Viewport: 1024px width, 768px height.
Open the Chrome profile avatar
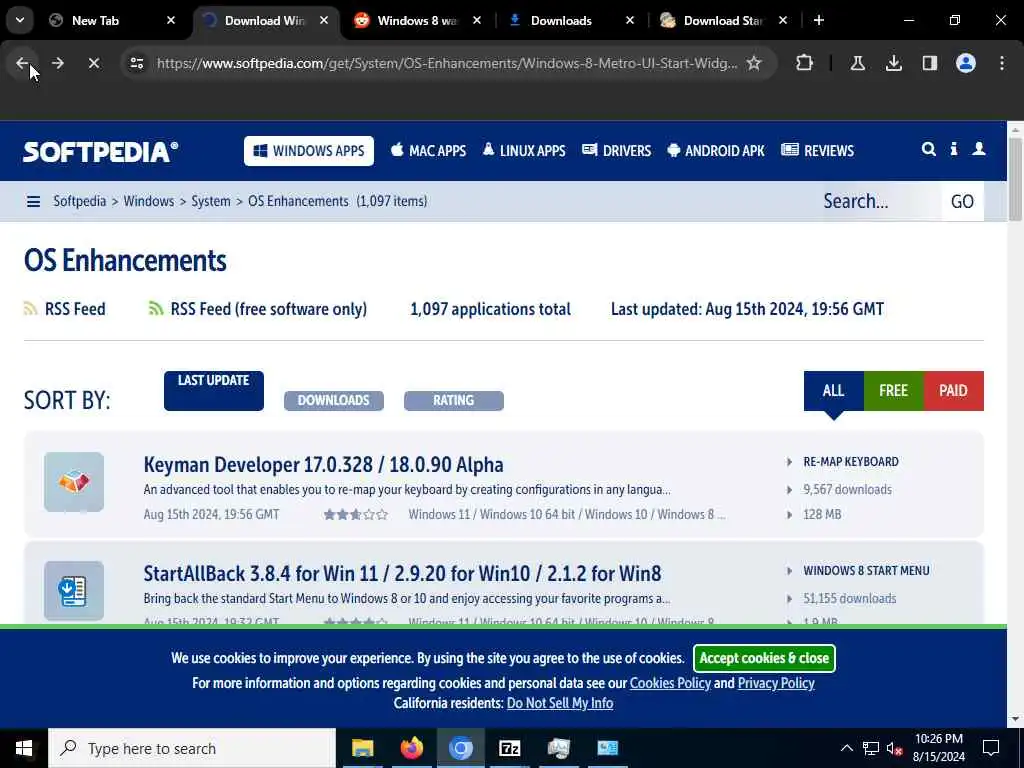click(966, 63)
